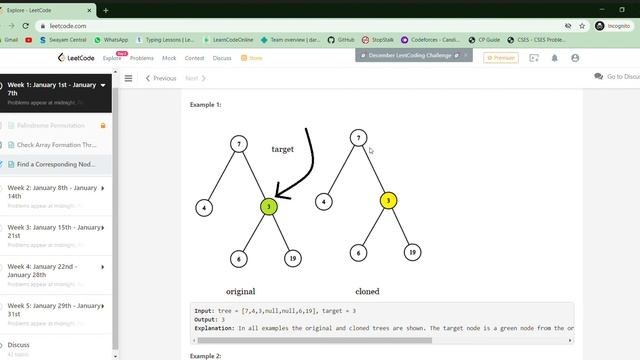Open the YouTube bookmark icon
The width and height of the screenshot is (640, 360).
(28, 40)
